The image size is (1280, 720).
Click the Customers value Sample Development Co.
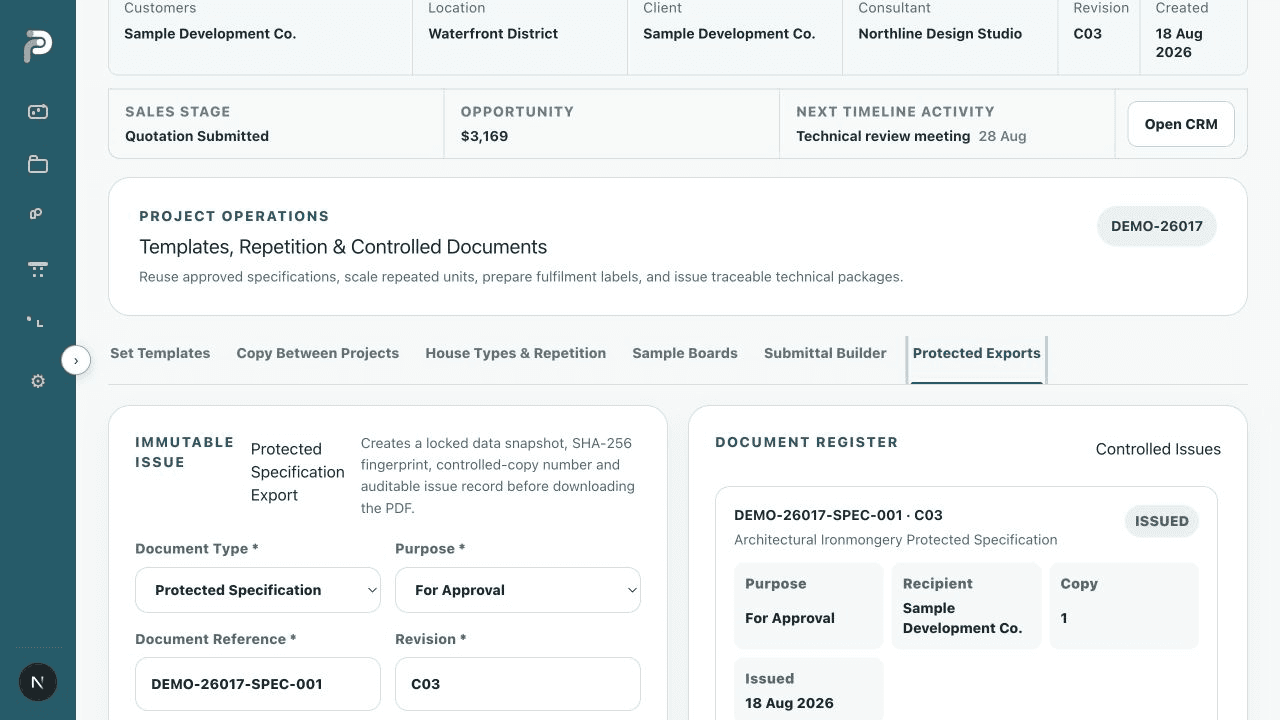tap(210, 33)
